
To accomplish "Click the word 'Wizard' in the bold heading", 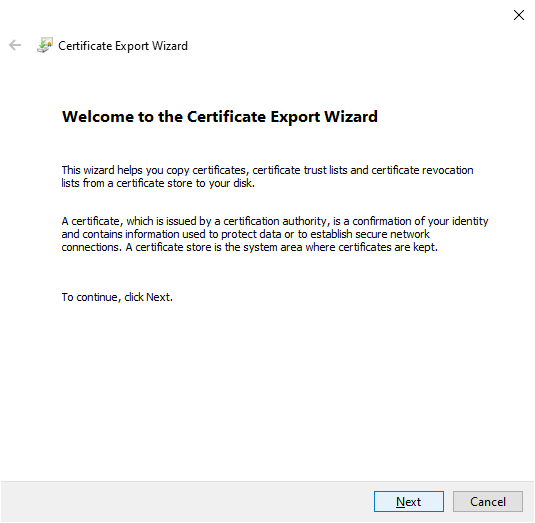I will [x=351, y=117].
